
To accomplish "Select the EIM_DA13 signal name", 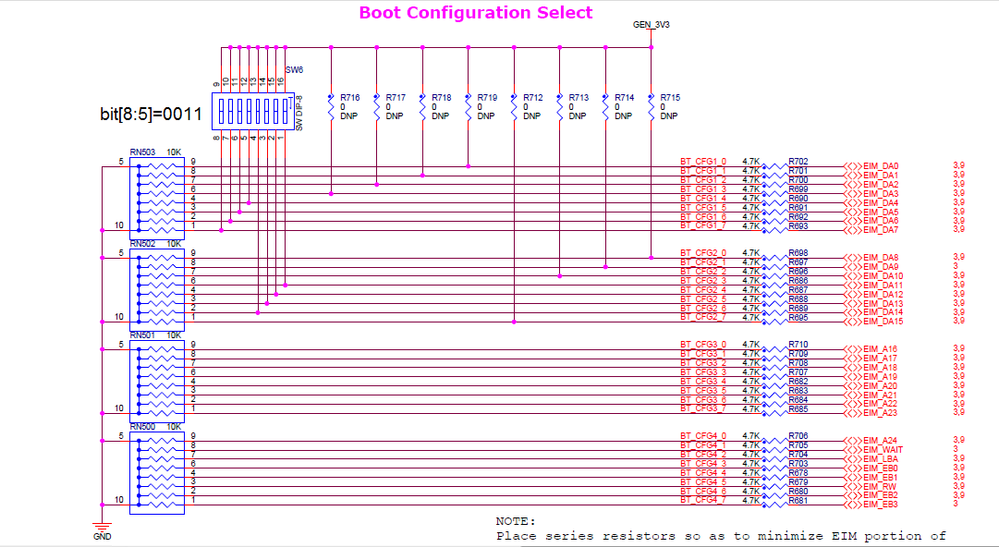I will point(883,304).
